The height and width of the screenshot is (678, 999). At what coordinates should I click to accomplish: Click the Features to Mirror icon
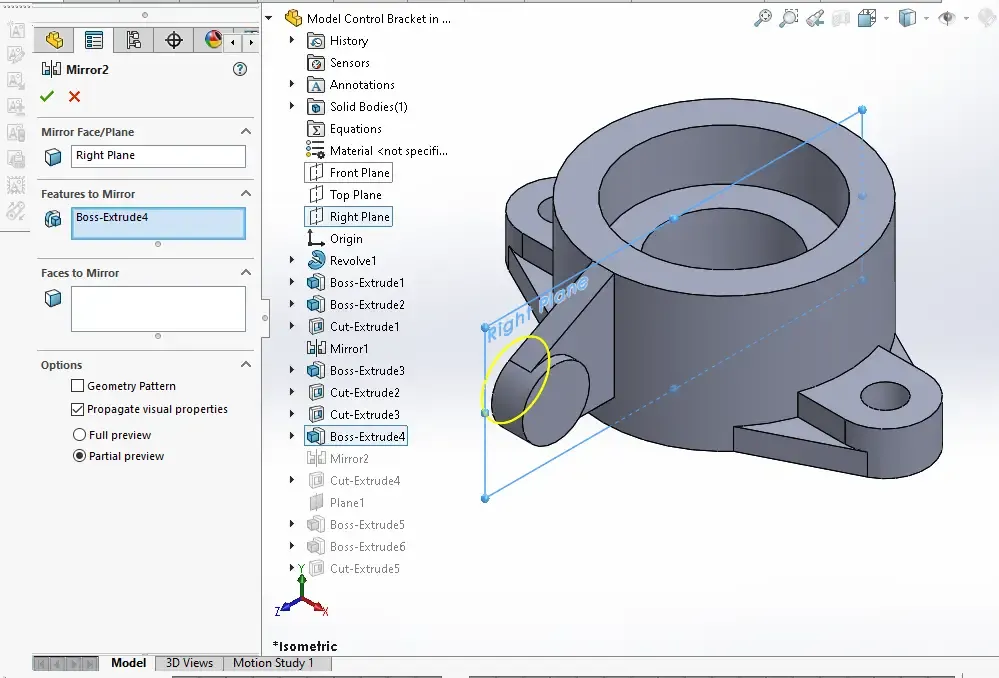pyautogui.click(x=53, y=219)
